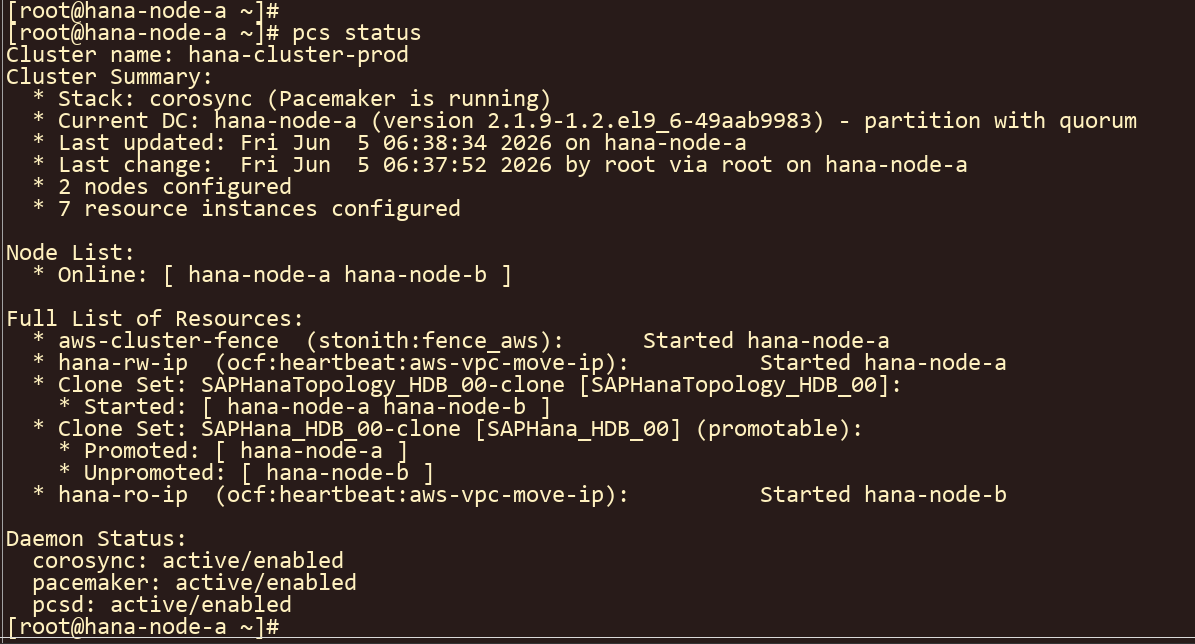The width and height of the screenshot is (1195, 644).
Task: Click hana-node-a in the Promoted line
Action: click(x=311, y=451)
